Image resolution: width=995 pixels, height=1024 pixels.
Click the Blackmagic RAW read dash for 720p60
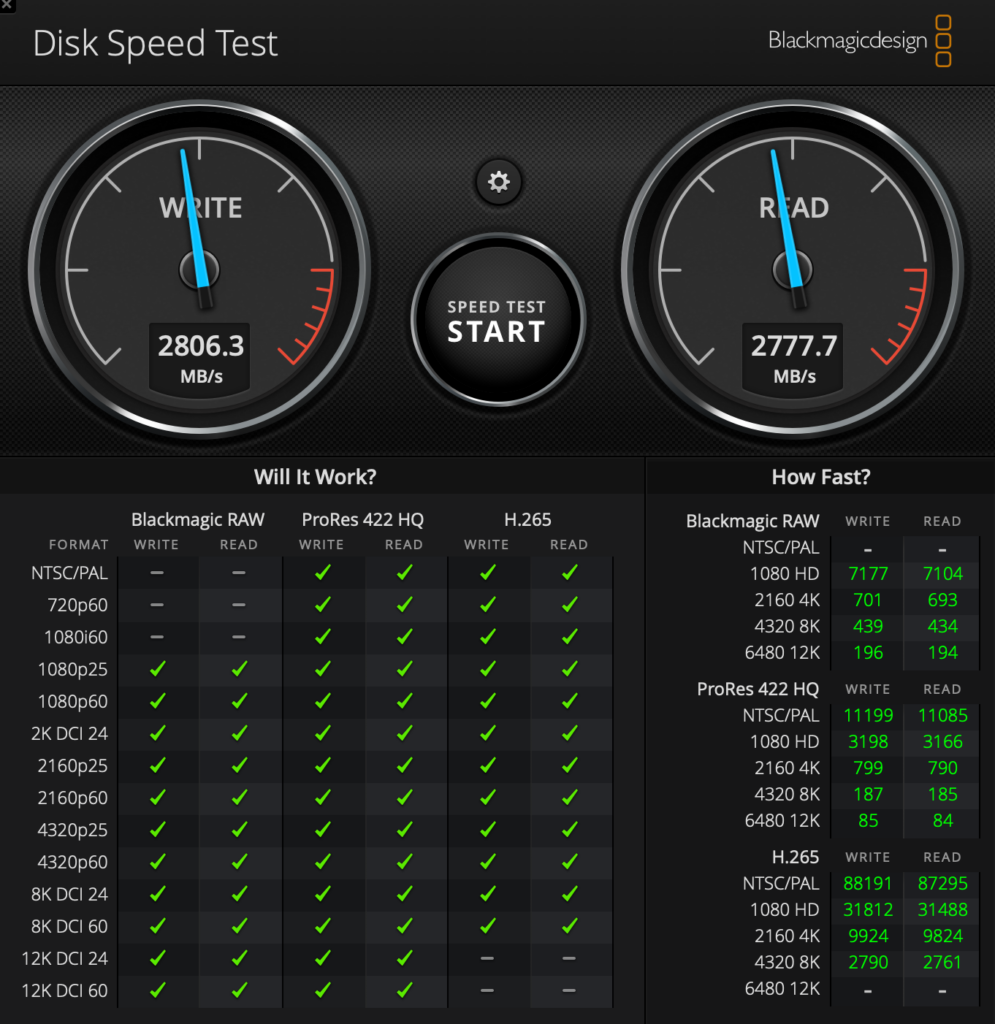[x=239, y=605]
